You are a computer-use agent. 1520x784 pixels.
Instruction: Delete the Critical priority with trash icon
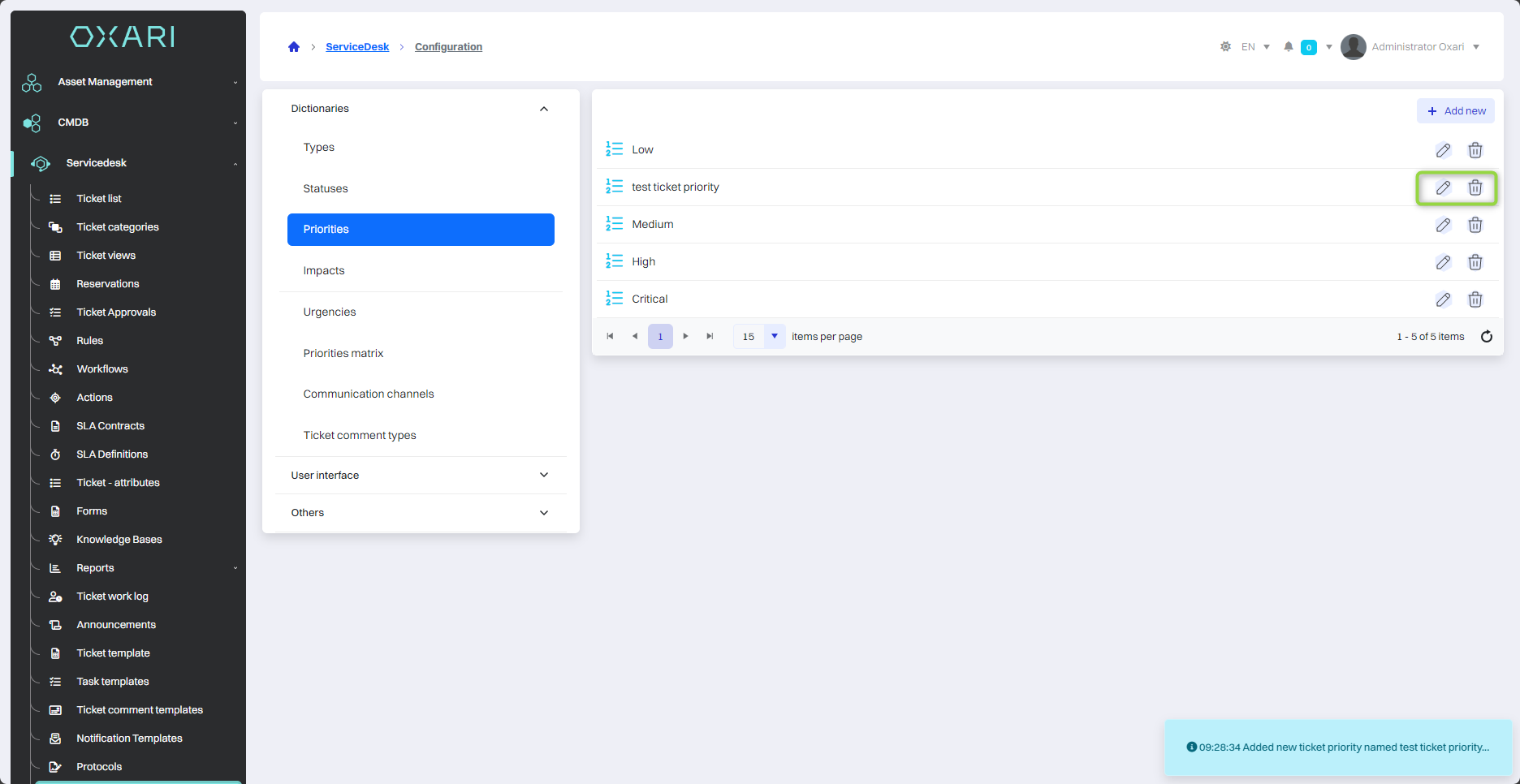1475,299
